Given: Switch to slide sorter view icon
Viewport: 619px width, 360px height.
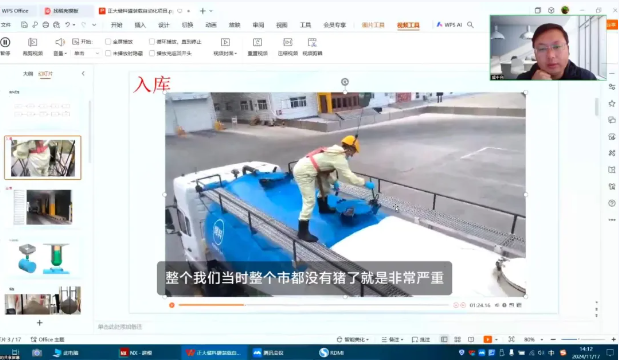Looking at the screenshot, I should (x=458, y=339).
